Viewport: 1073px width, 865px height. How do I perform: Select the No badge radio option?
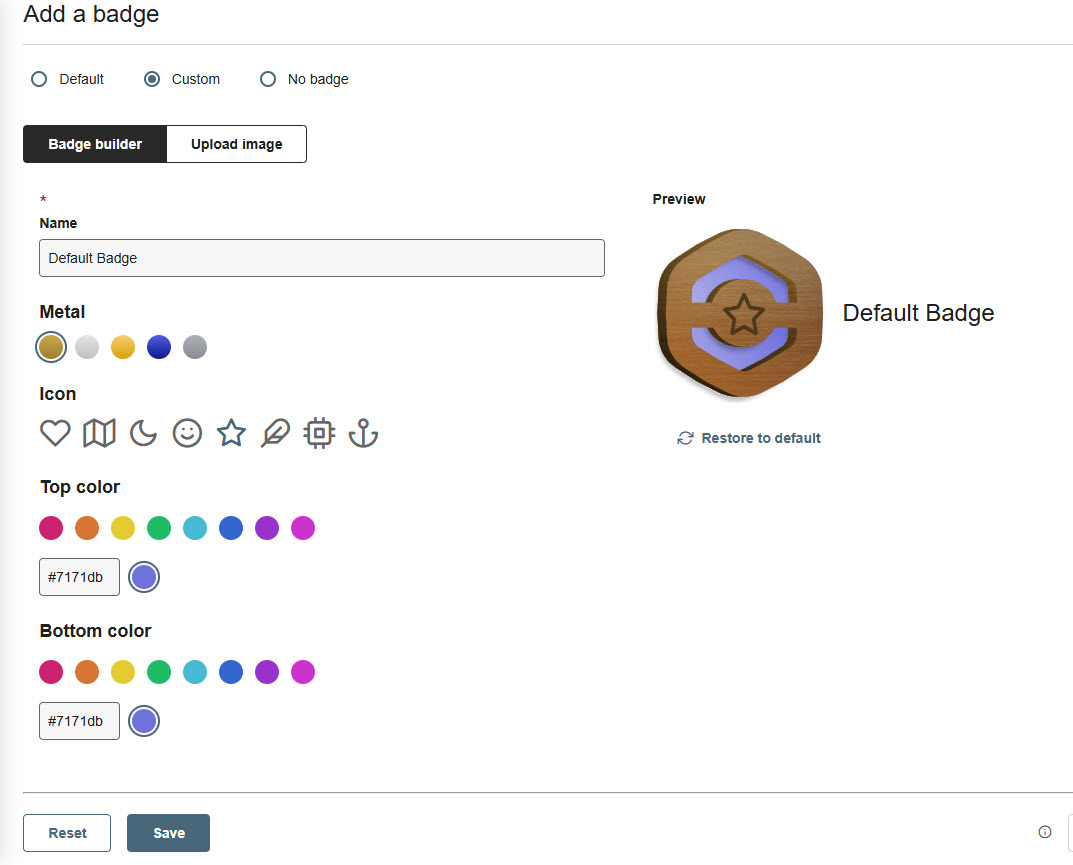(x=268, y=79)
